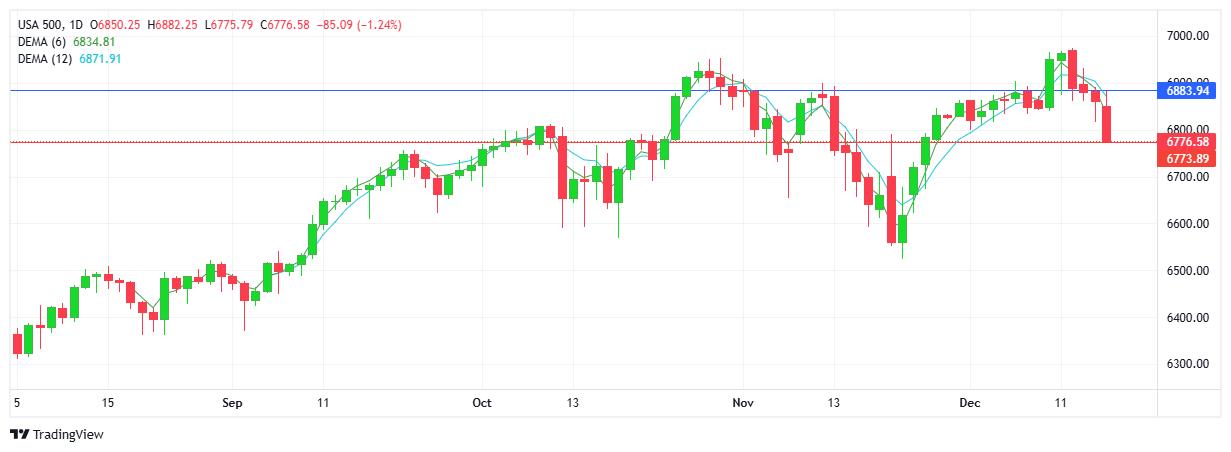Image resolution: width=1231 pixels, height=452 pixels.
Task: Click the TradingView logo icon
Action: [x=20, y=434]
